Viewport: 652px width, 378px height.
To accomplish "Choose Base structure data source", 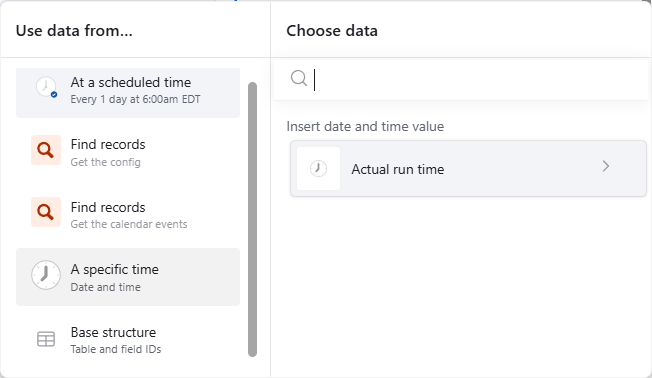I will tap(128, 340).
